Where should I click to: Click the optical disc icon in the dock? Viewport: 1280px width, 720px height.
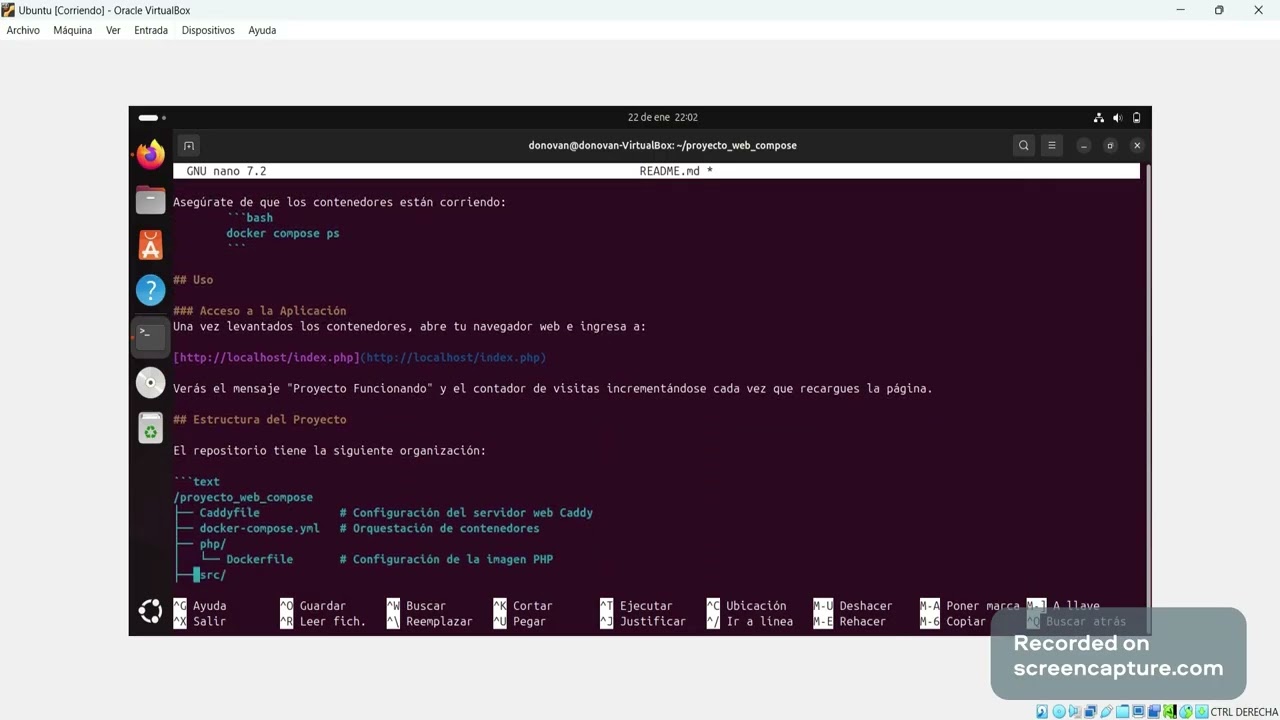[x=150, y=382]
